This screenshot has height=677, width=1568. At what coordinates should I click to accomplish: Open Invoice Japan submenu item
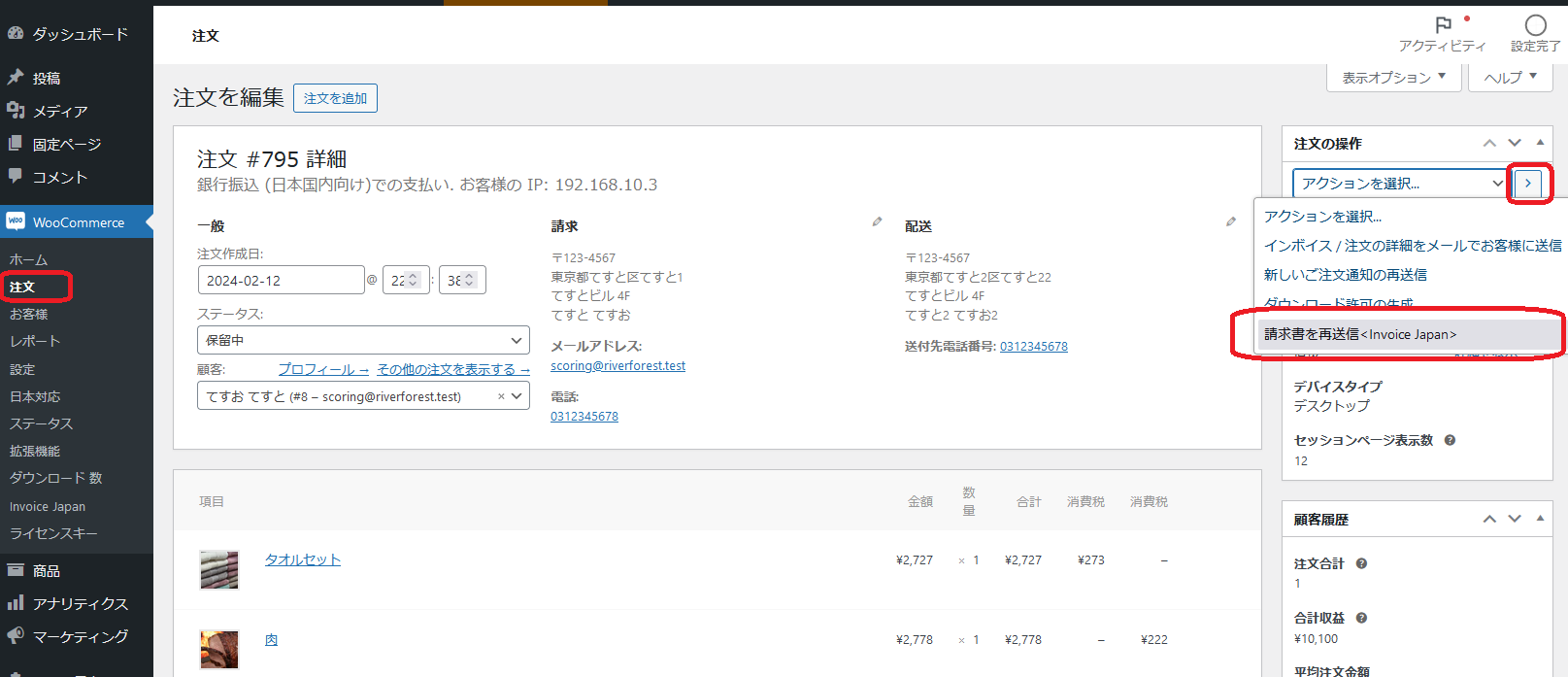(48, 506)
